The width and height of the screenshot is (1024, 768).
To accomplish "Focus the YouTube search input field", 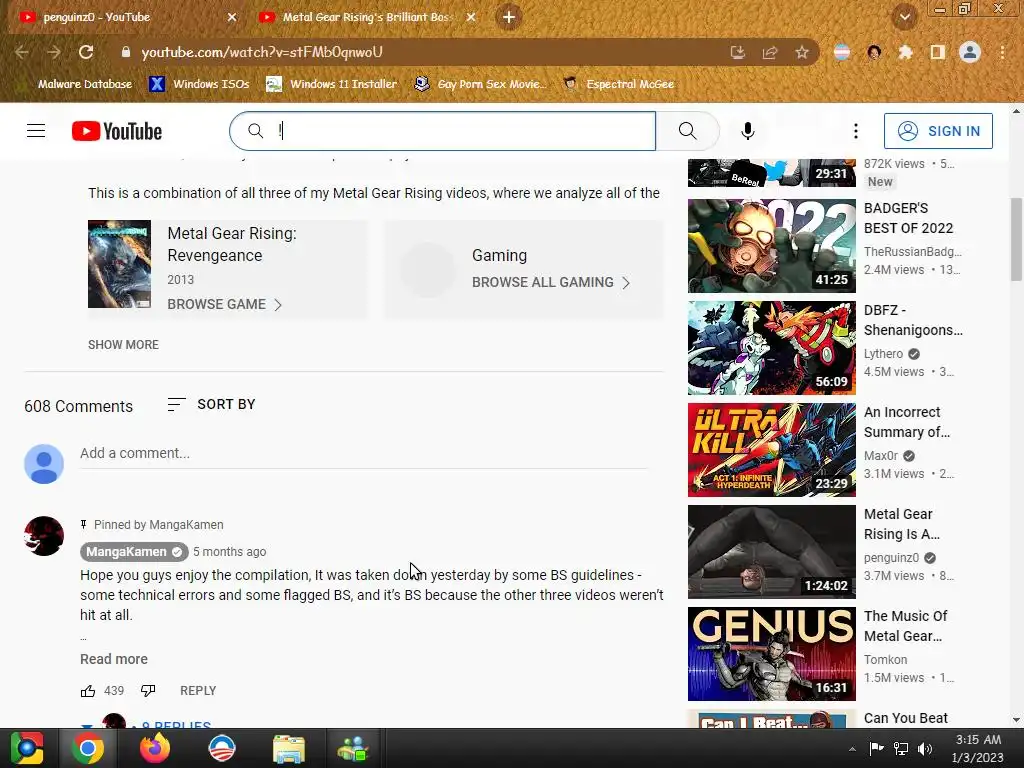I will pyautogui.click(x=443, y=131).
